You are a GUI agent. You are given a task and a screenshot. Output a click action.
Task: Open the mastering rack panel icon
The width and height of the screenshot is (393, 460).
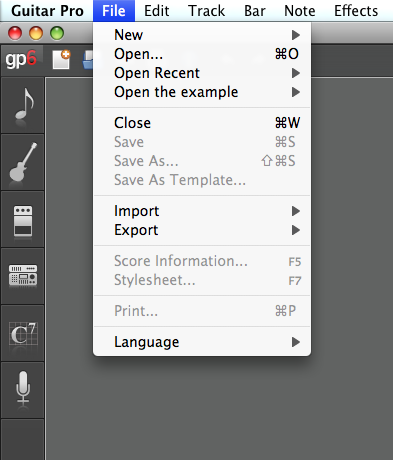pyautogui.click(x=23, y=276)
